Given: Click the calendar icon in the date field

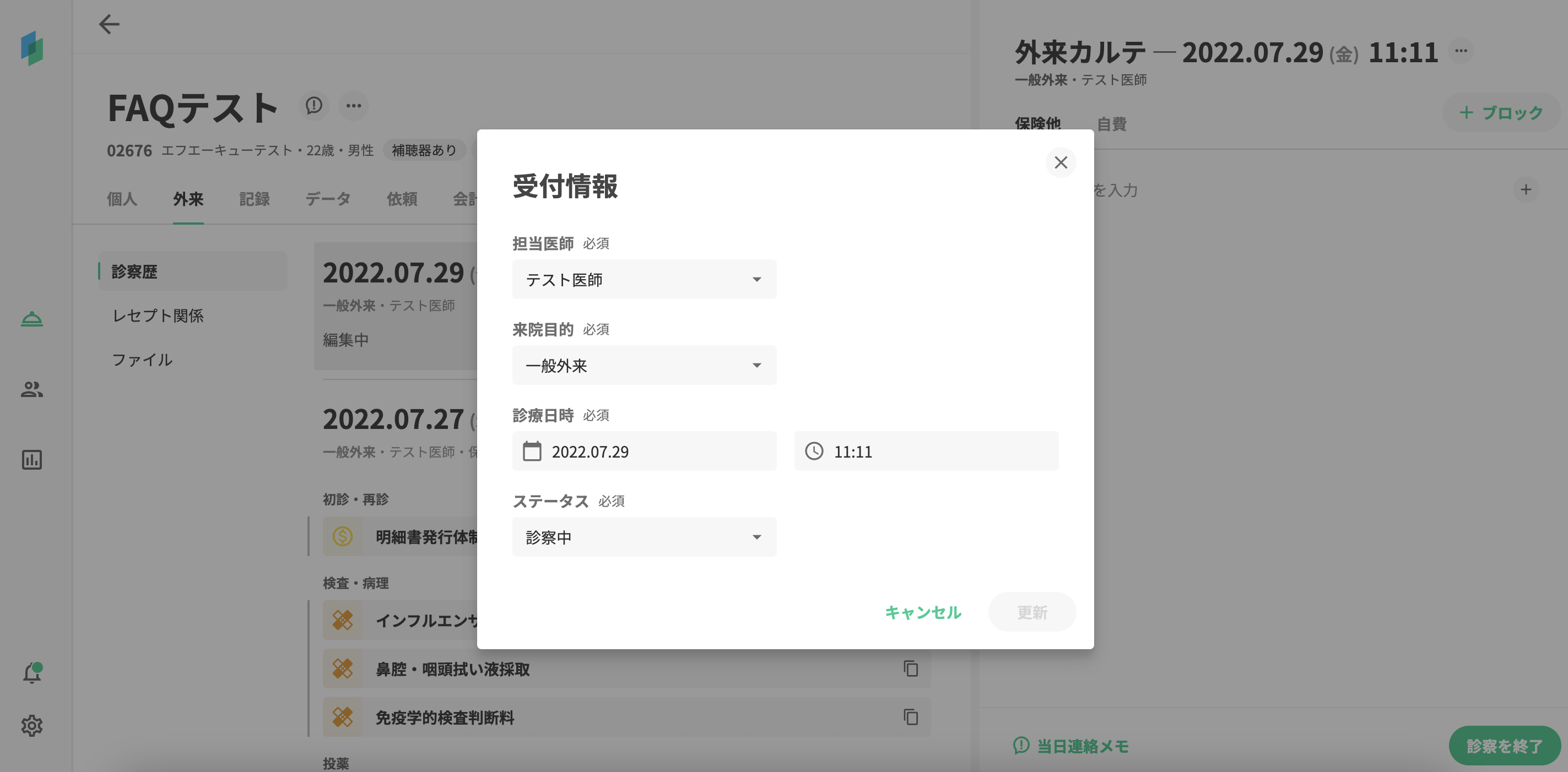Looking at the screenshot, I should coord(532,452).
